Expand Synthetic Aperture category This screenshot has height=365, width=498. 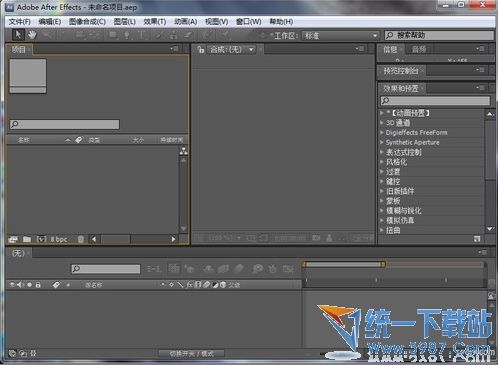382,142
